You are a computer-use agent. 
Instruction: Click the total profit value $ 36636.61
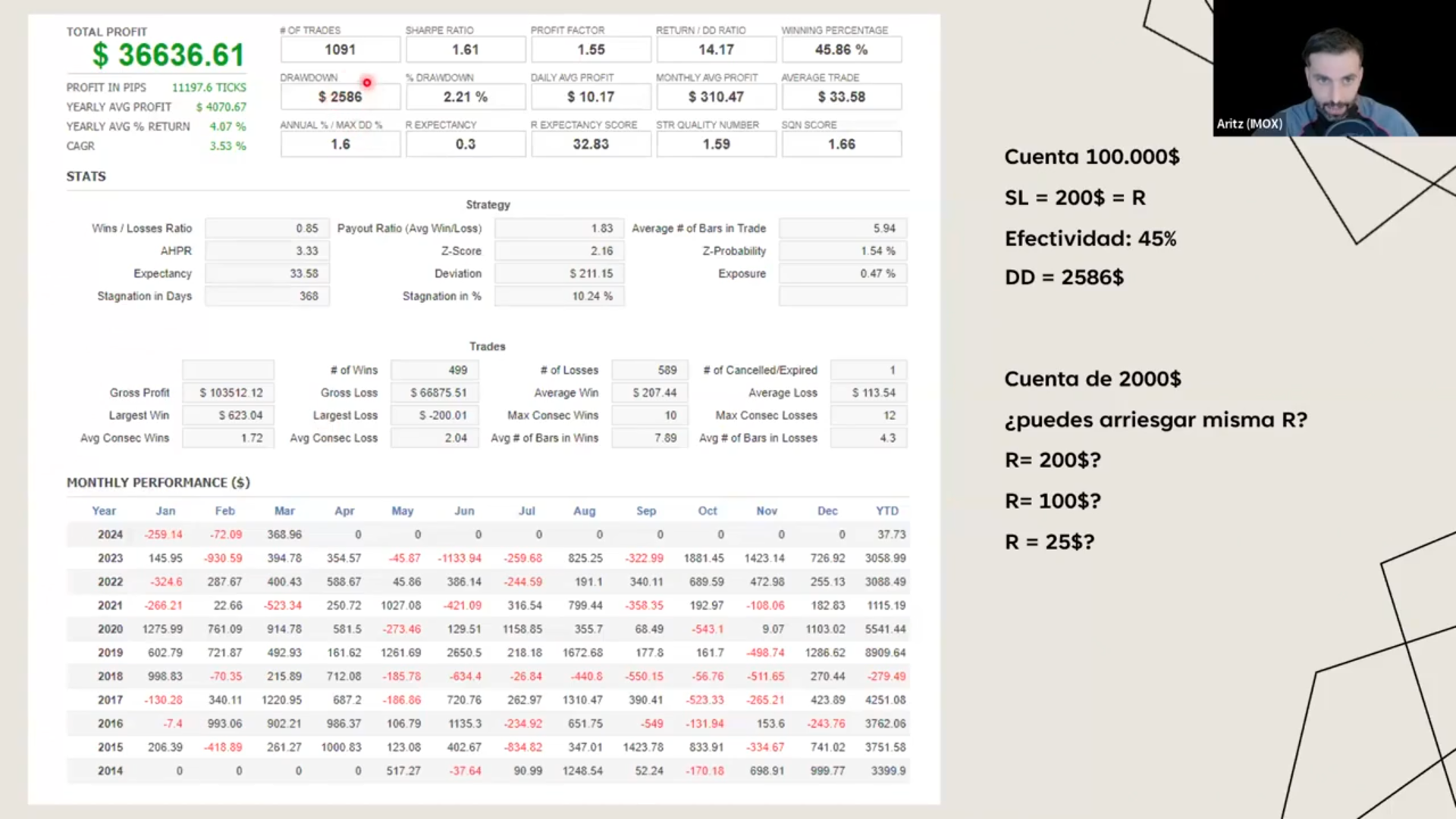click(168, 55)
